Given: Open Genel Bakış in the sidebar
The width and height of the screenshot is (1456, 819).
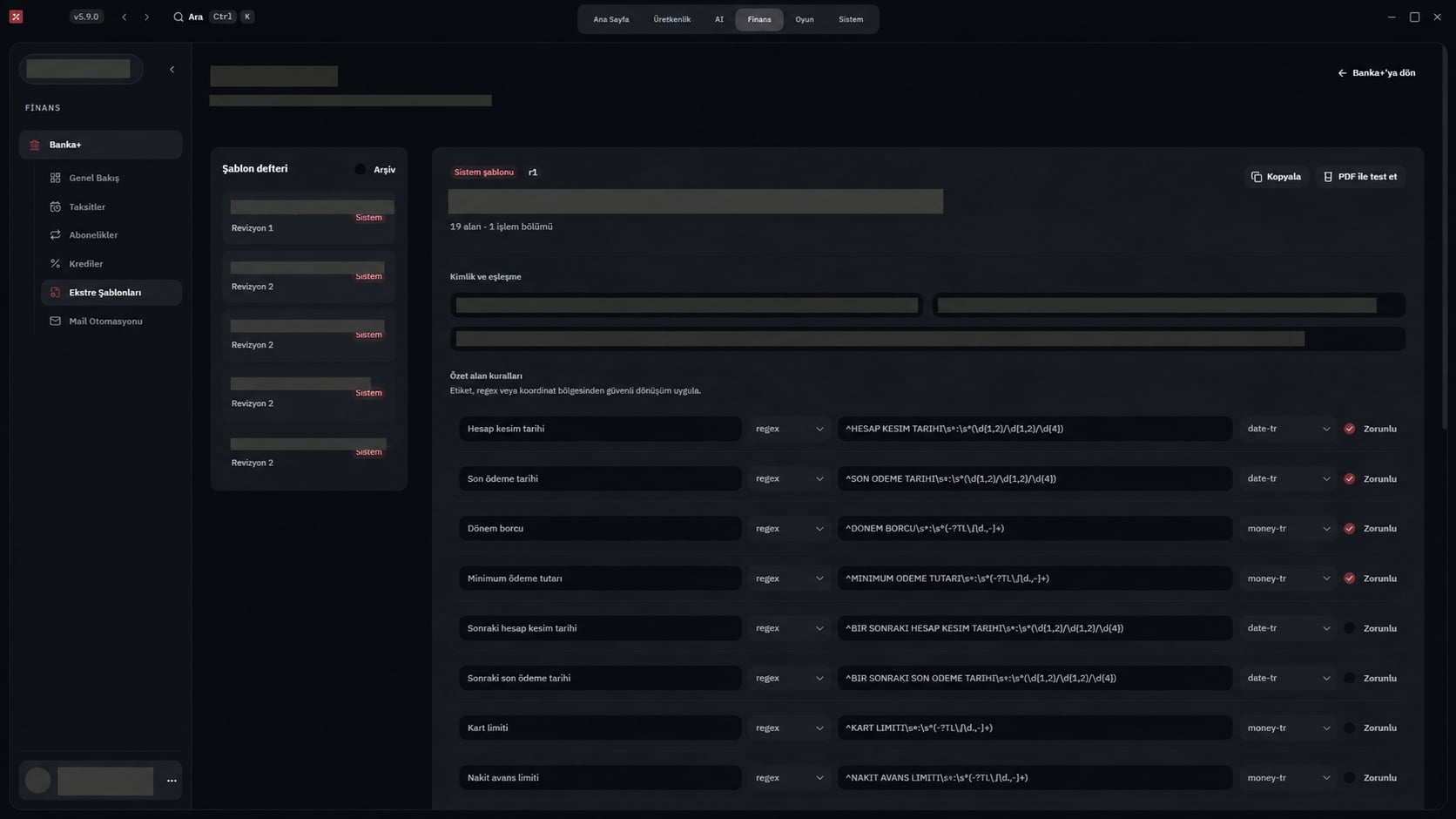Looking at the screenshot, I should [111, 178].
